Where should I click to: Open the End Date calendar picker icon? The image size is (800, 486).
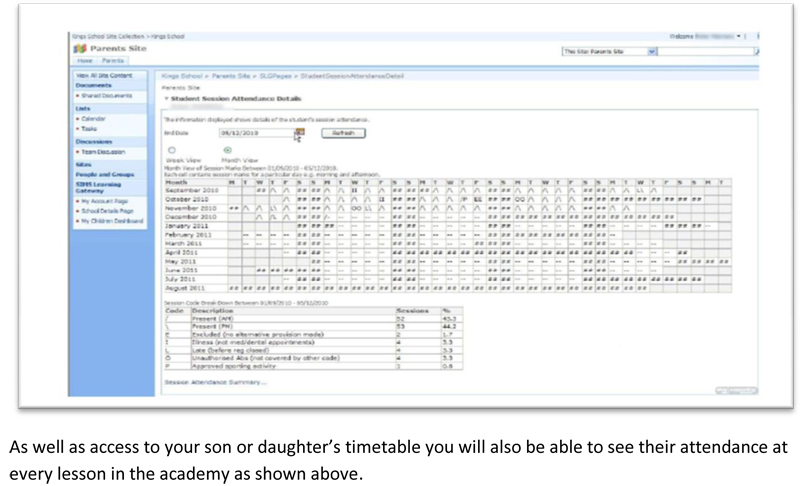(x=298, y=131)
